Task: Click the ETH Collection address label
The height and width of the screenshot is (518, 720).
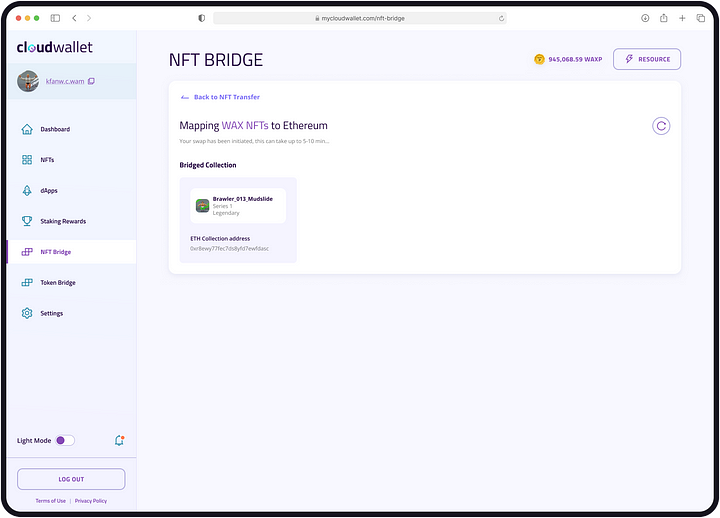Action: click(x=220, y=238)
